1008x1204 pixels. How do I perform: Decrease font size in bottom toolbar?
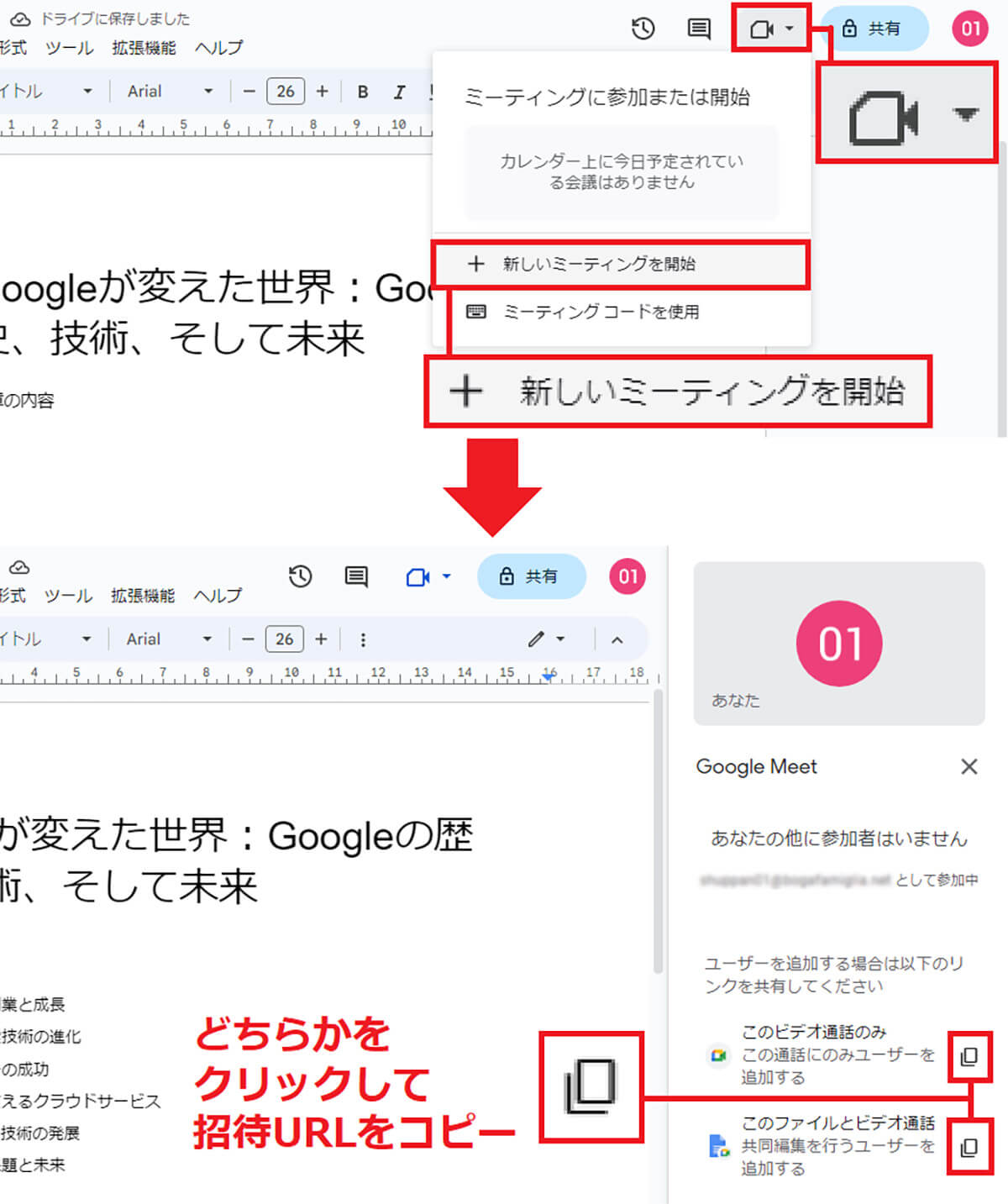coord(248,639)
